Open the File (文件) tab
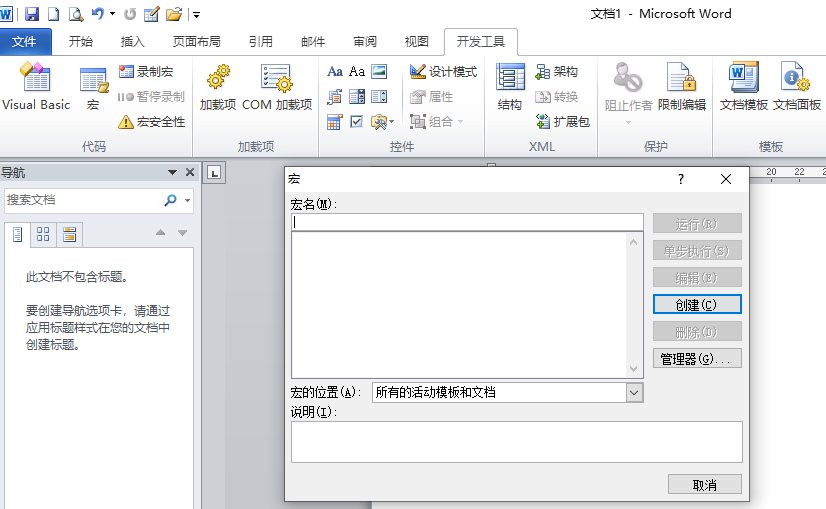 tap(25, 42)
